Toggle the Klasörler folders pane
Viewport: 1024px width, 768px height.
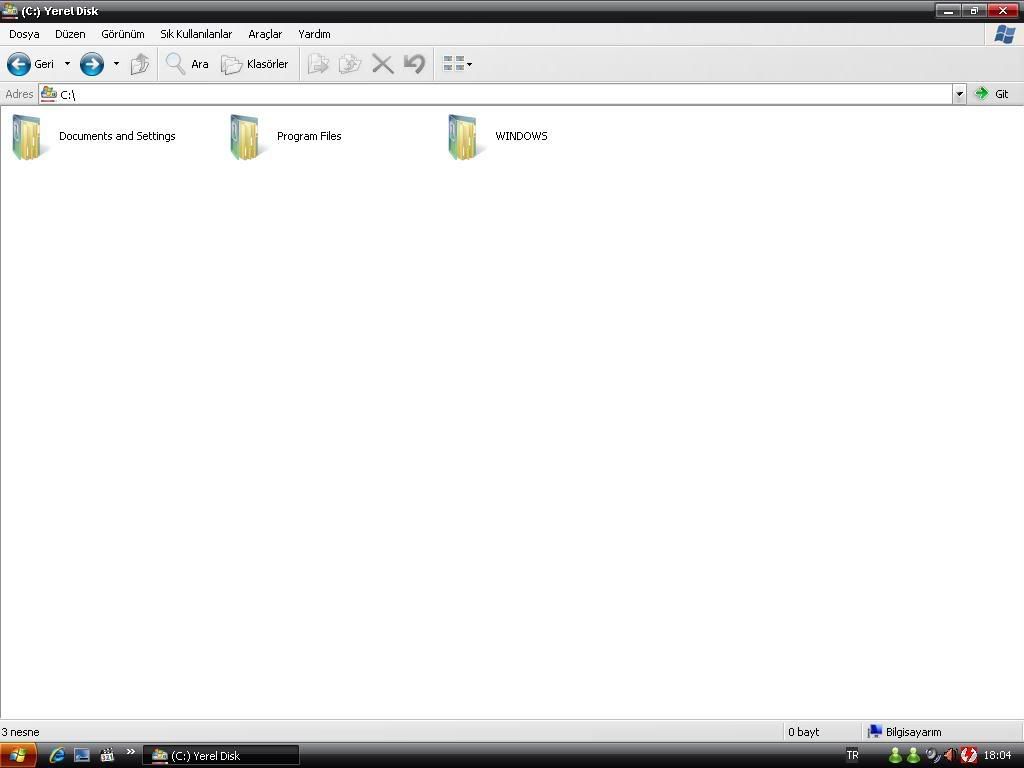click(255, 64)
